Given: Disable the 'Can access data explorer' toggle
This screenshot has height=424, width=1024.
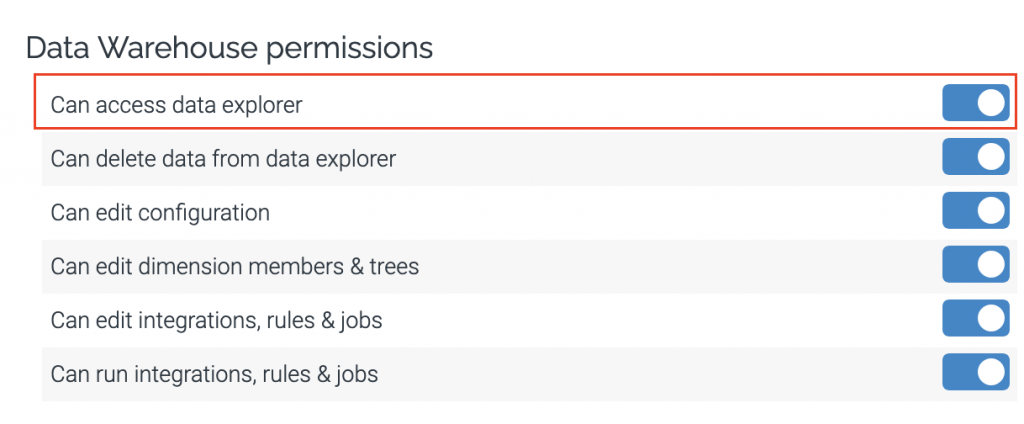Looking at the screenshot, I should point(975,103).
